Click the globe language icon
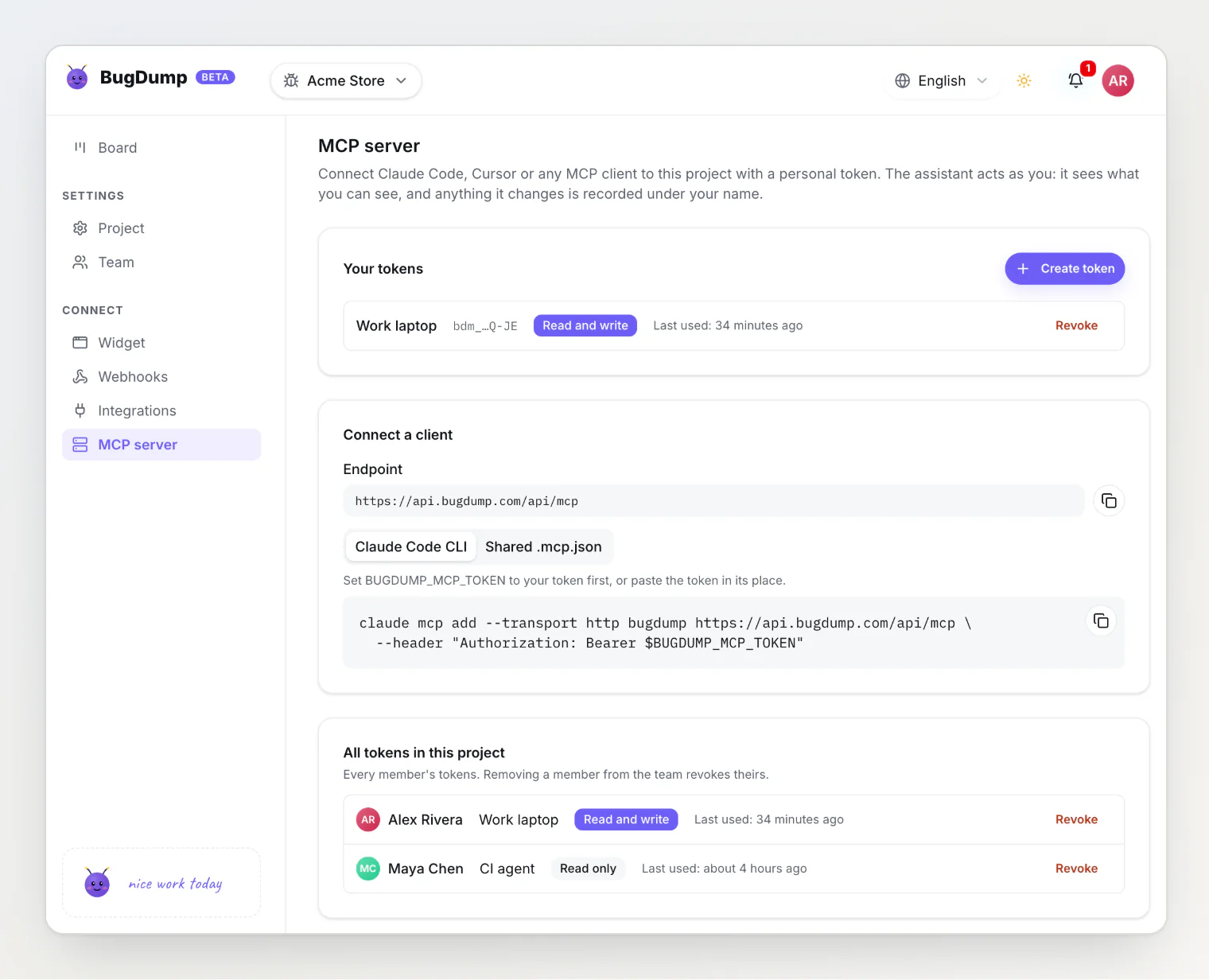Viewport: 1209px width, 980px height. (x=902, y=80)
